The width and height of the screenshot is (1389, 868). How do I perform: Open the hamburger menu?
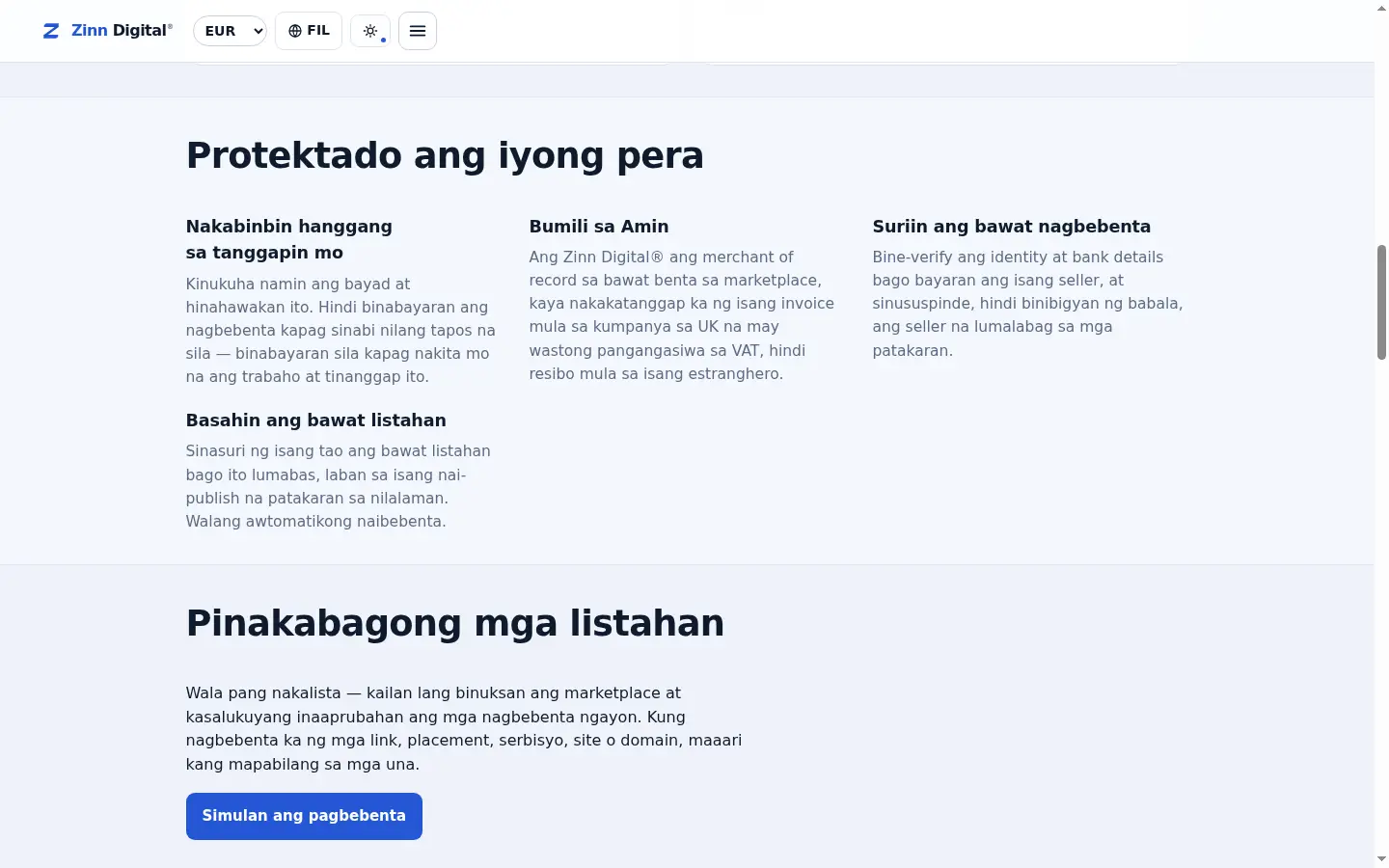coord(418,31)
